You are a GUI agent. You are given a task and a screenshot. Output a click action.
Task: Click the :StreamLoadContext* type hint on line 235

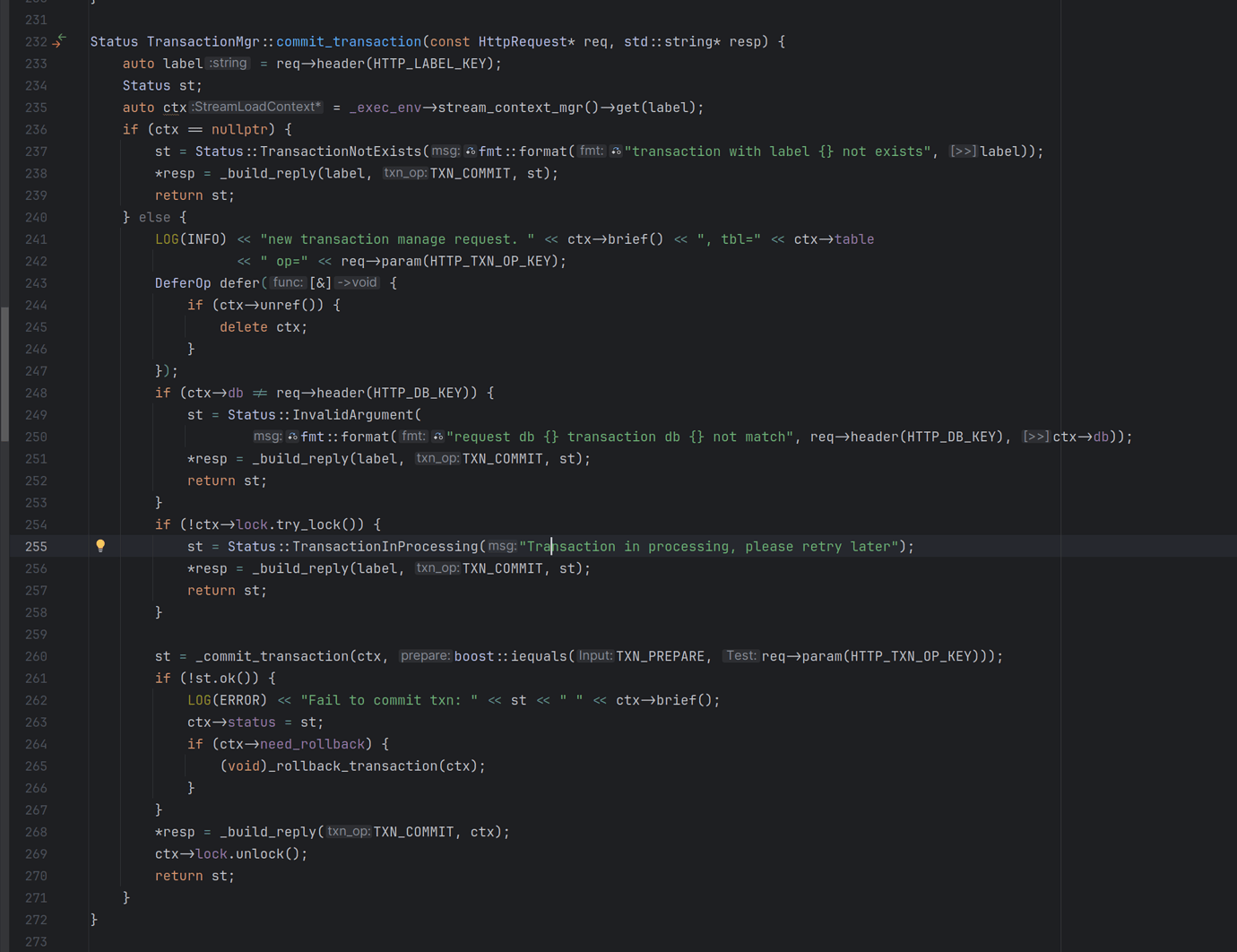tap(256, 108)
